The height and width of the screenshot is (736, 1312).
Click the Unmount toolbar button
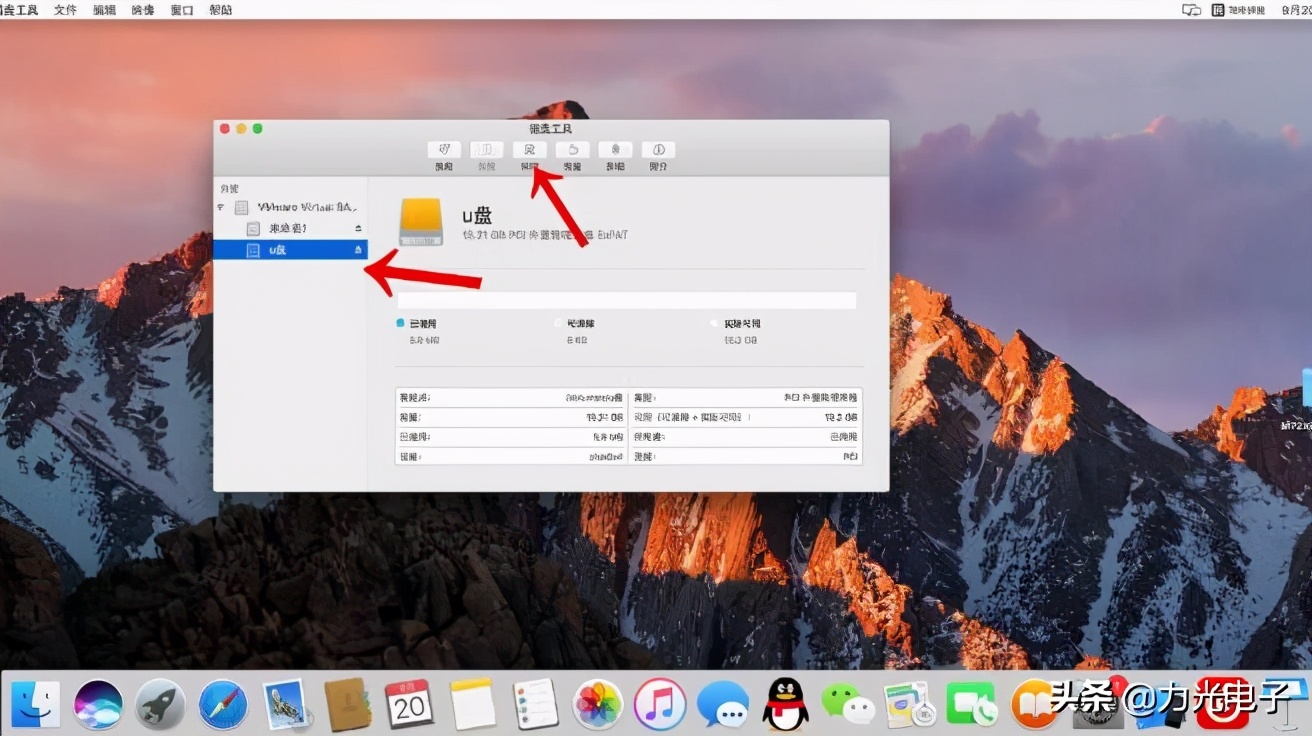pos(615,150)
